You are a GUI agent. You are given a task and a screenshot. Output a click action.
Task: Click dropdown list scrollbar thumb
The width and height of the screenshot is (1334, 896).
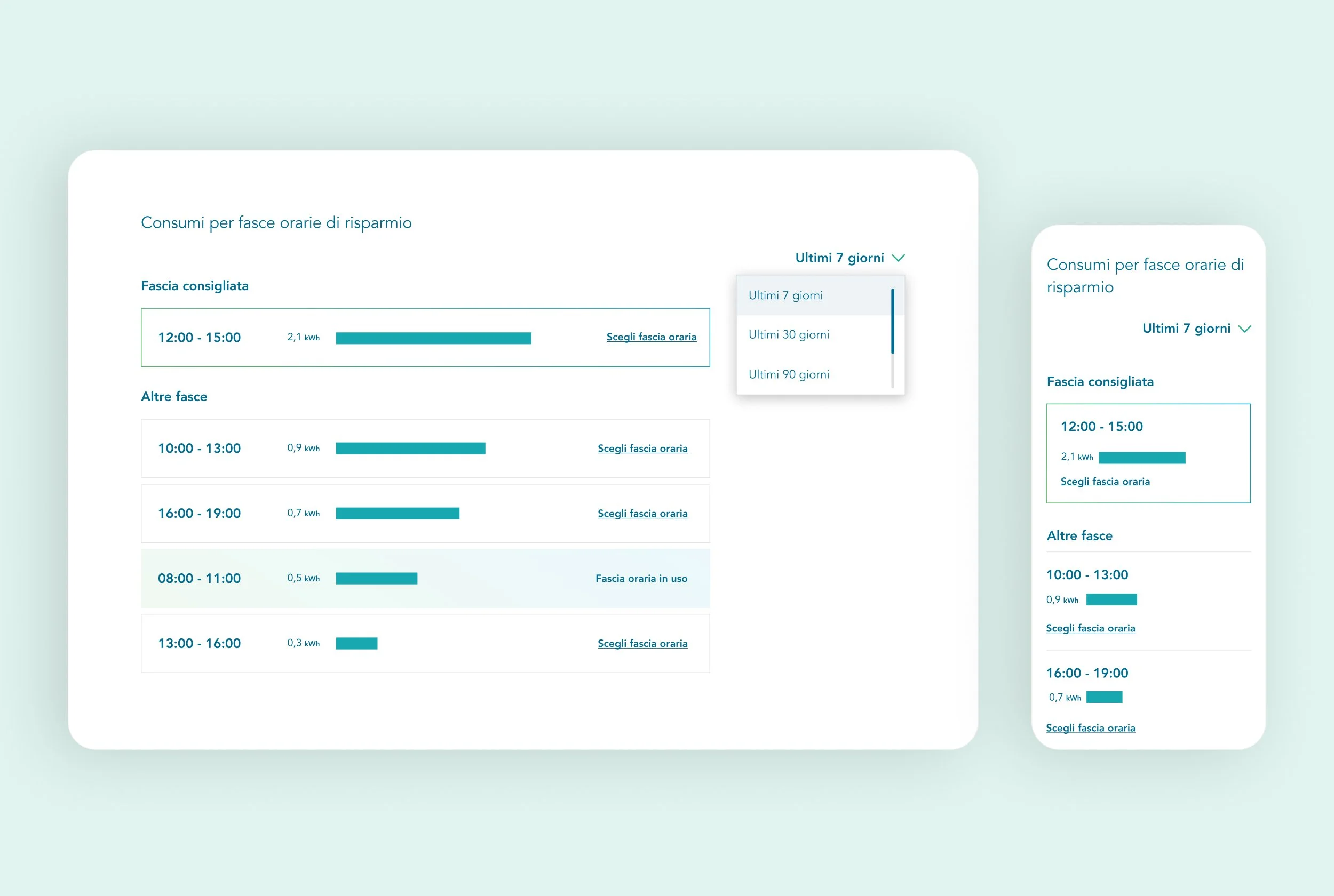click(x=892, y=321)
